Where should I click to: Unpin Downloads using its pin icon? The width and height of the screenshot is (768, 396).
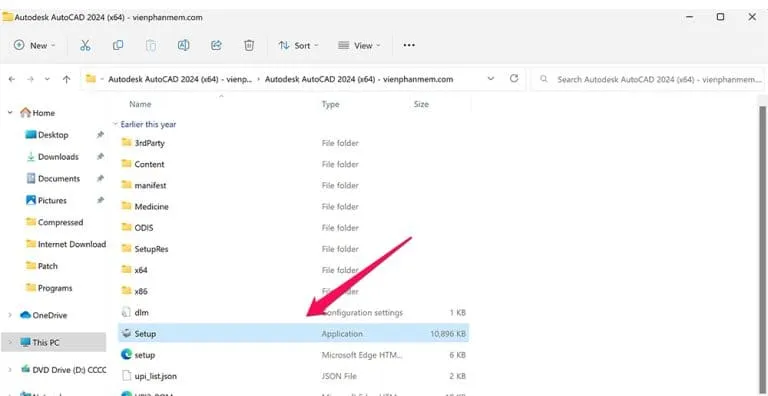click(x=100, y=157)
